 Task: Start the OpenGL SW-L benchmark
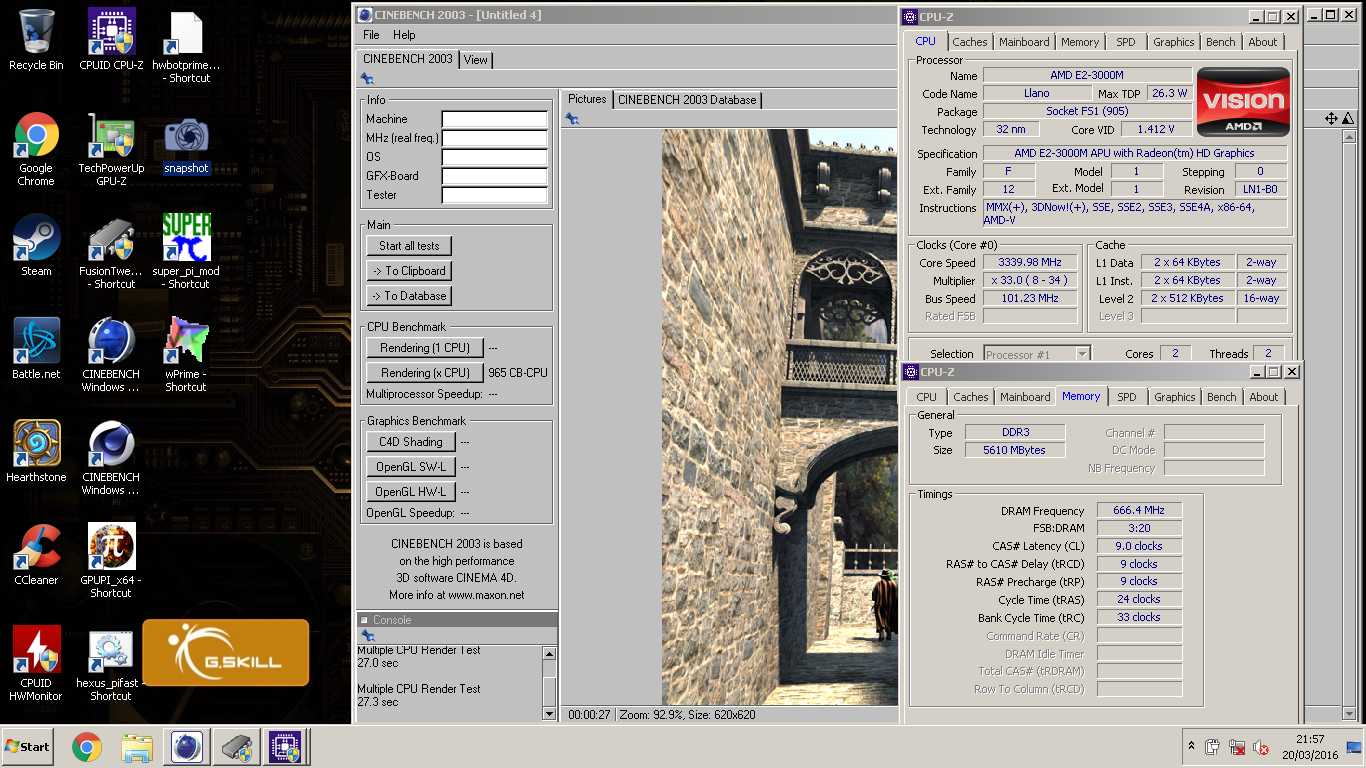(411, 467)
